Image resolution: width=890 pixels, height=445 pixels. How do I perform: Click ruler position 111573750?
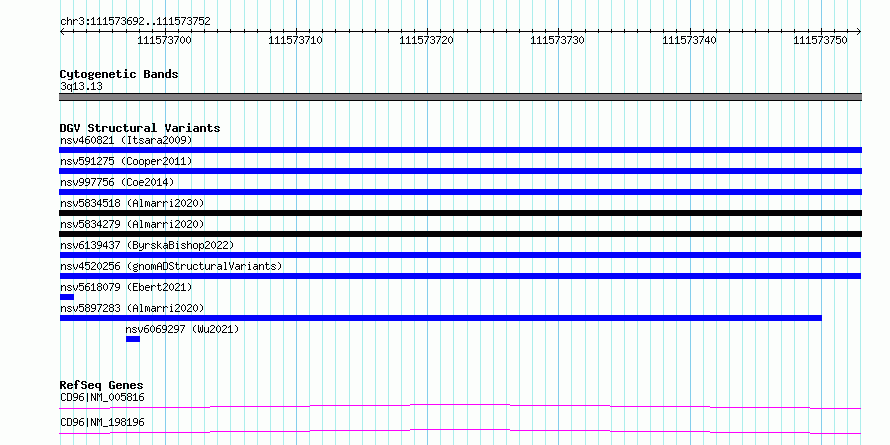(821, 40)
